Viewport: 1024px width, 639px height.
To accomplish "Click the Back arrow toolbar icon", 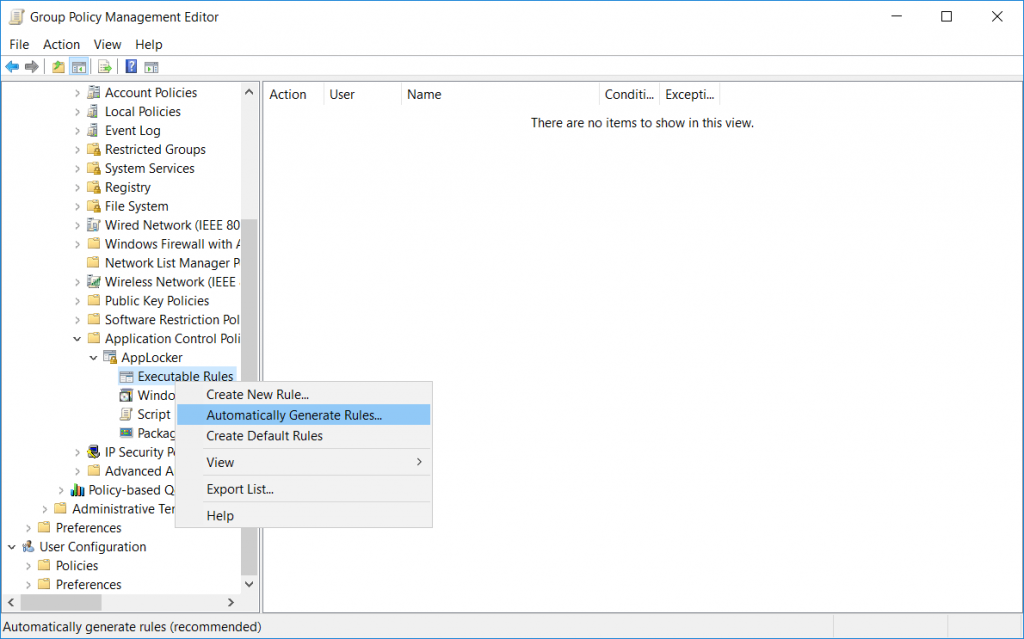I will point(12,67).
